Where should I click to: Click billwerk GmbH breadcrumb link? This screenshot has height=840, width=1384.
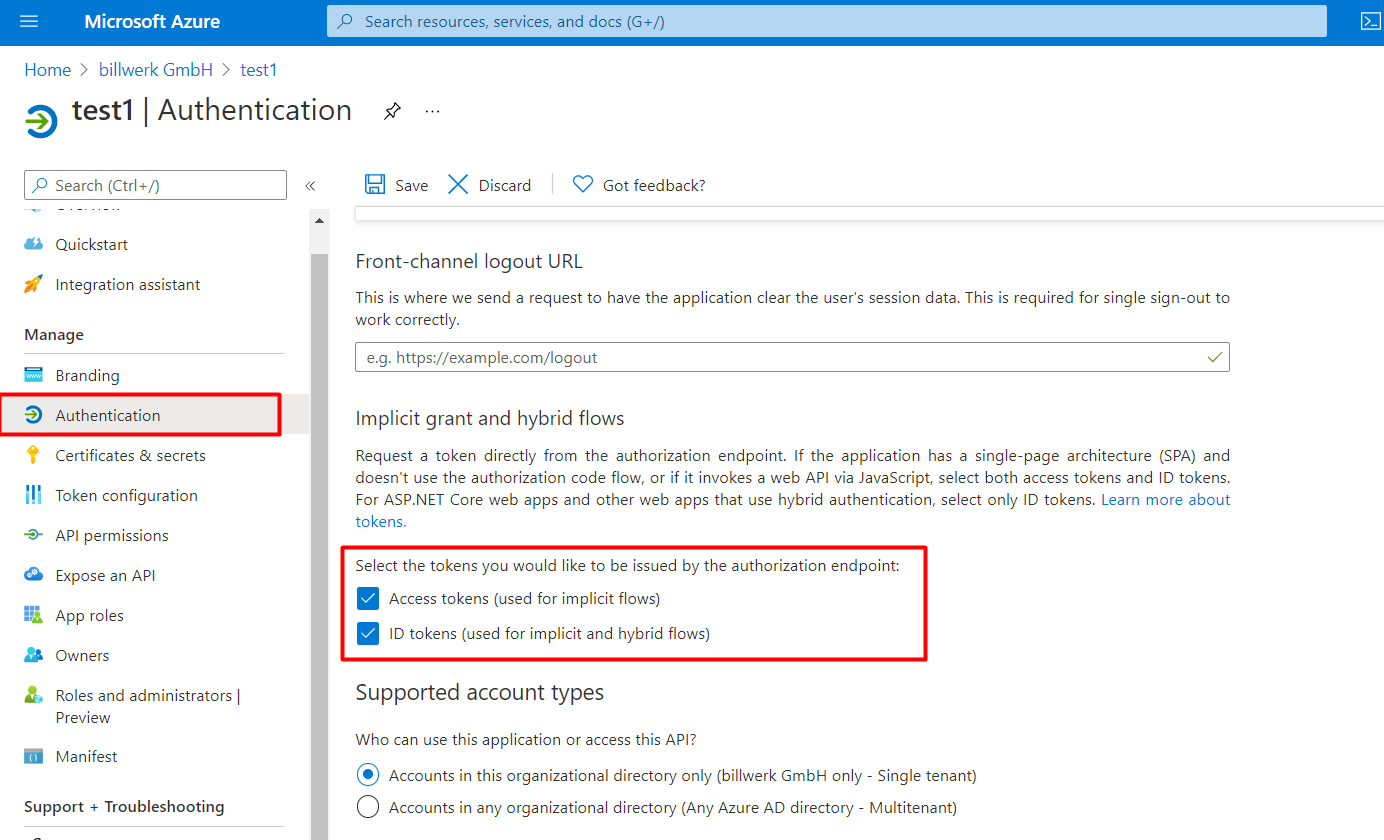tap(156, 70)
